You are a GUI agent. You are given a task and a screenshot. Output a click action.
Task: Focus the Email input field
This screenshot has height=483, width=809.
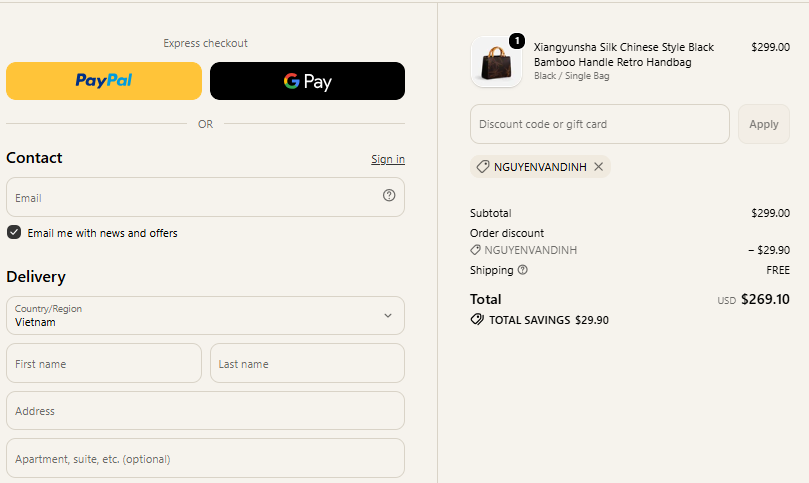(x=205, y=197)
